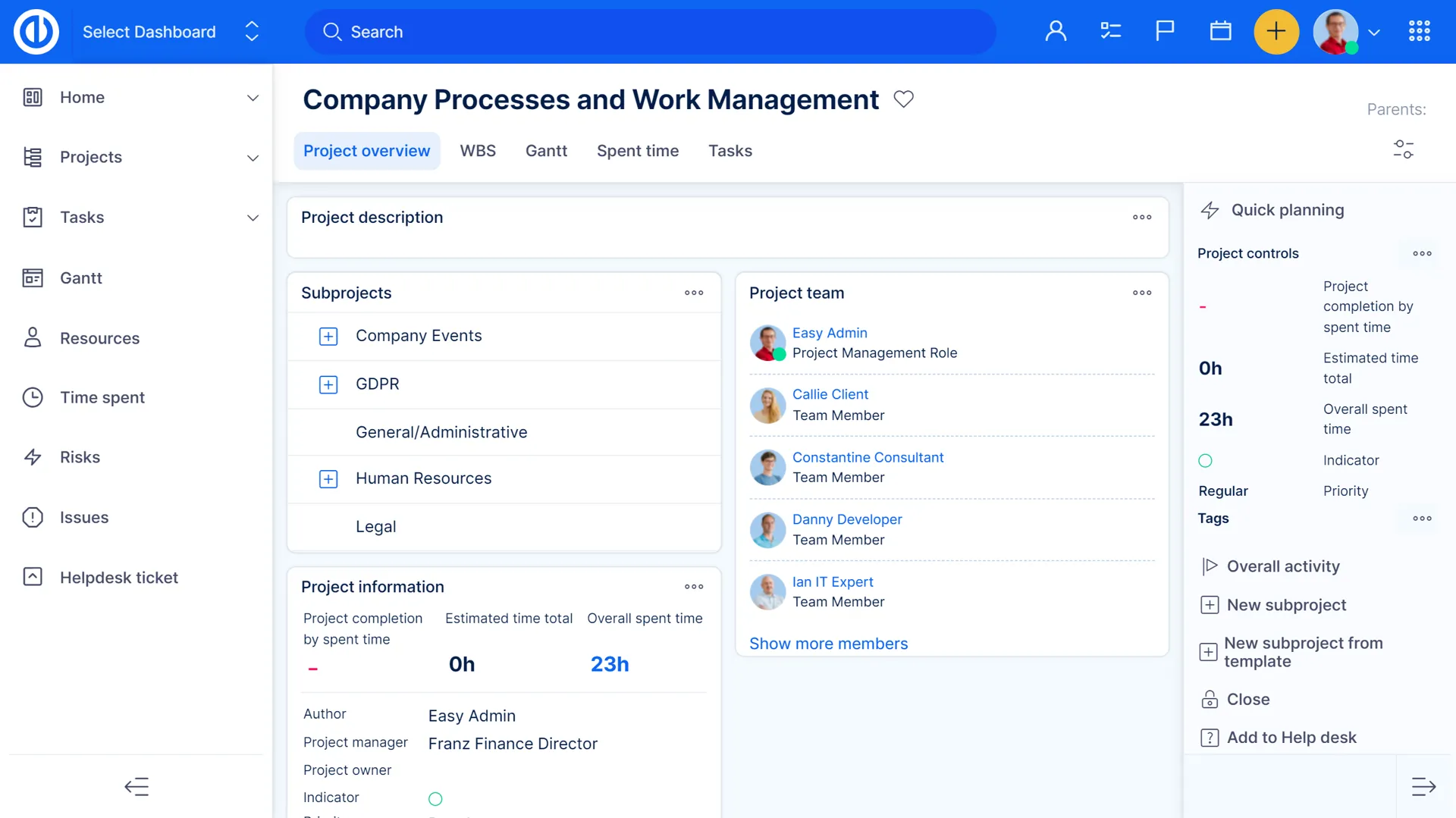Open page settings sliders icon
Image resolution: width=1456 pixels, height=818 pixels.
click(x=1403, y=149)
